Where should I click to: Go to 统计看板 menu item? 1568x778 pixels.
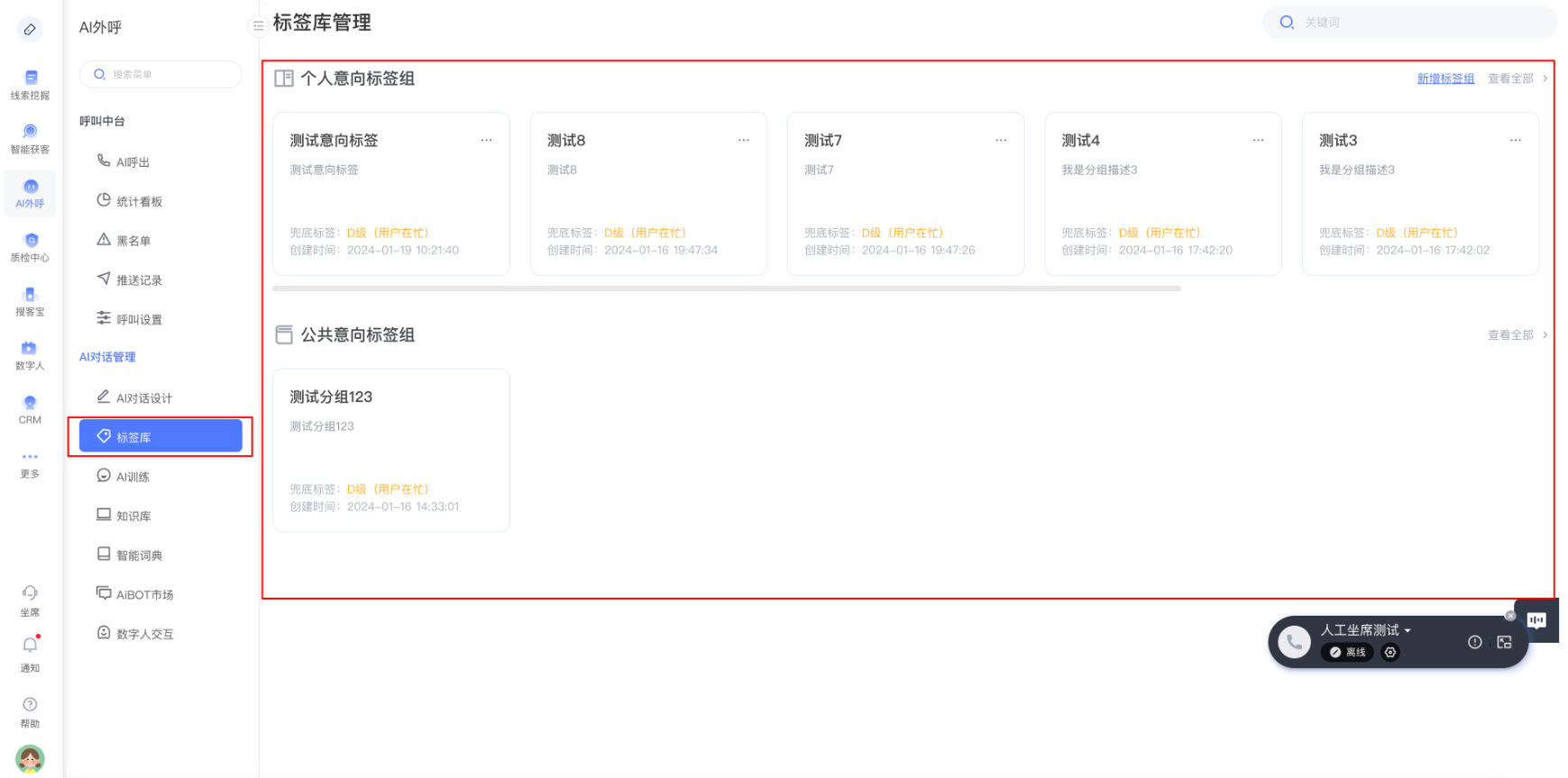pyautogui.click(x=139, y=201)
